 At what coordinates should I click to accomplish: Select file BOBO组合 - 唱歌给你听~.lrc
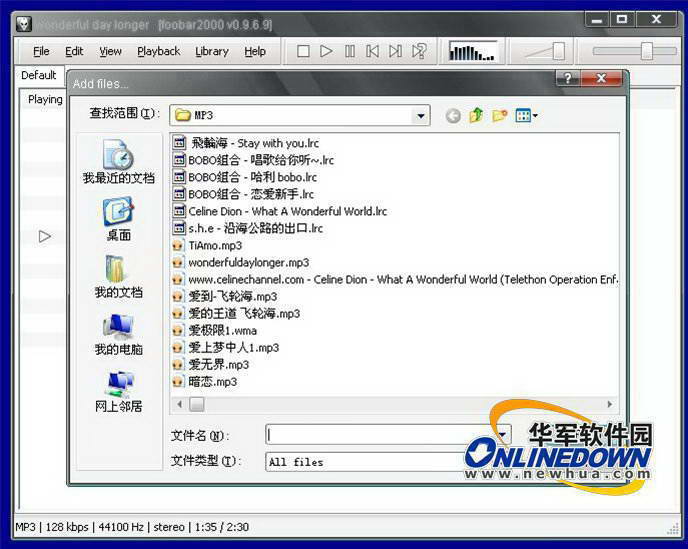click(253, 160)
